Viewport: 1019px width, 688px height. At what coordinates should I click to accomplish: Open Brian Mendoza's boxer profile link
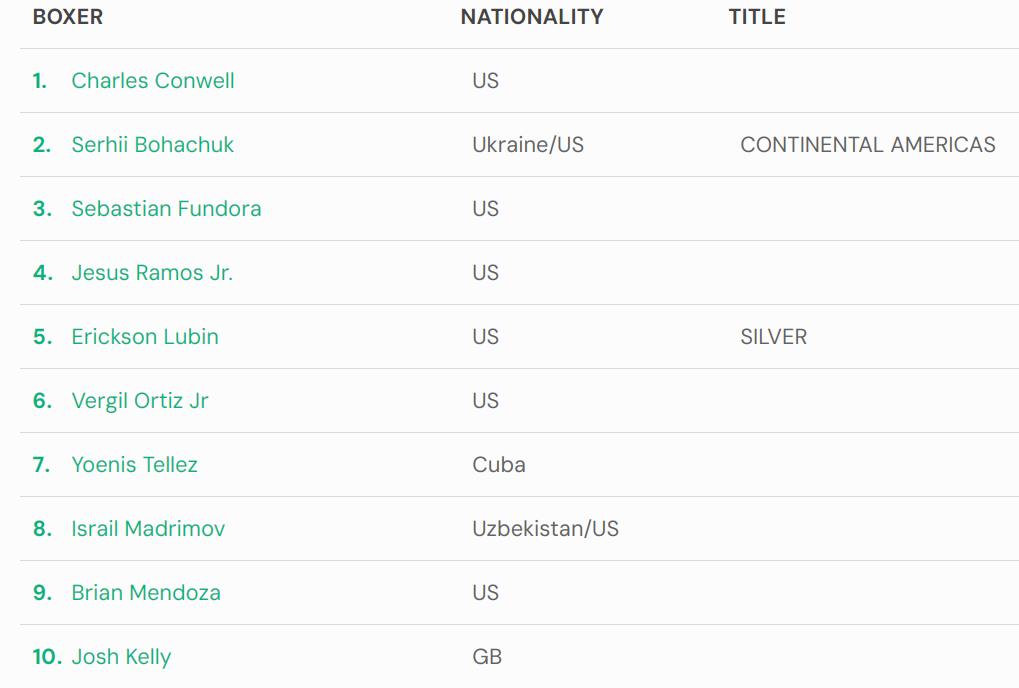(146, 592)
